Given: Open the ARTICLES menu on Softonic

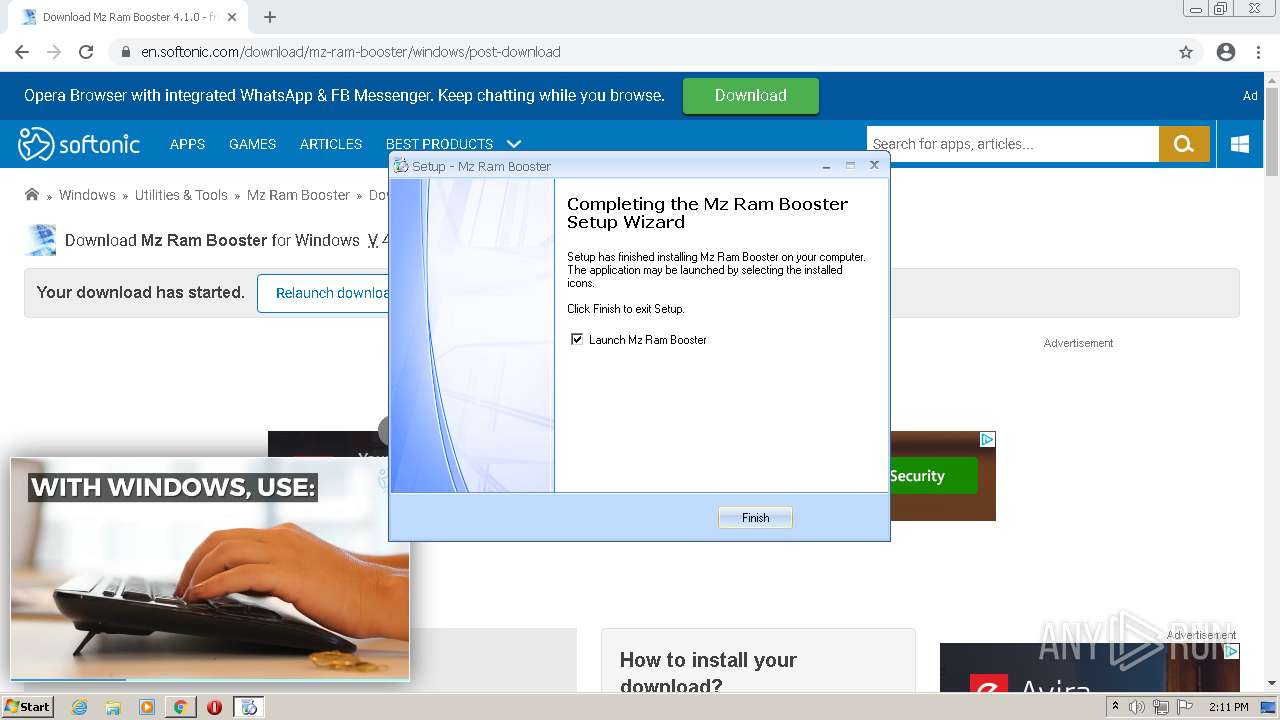Looking at the screenshot, I should (x=331, y=144).
